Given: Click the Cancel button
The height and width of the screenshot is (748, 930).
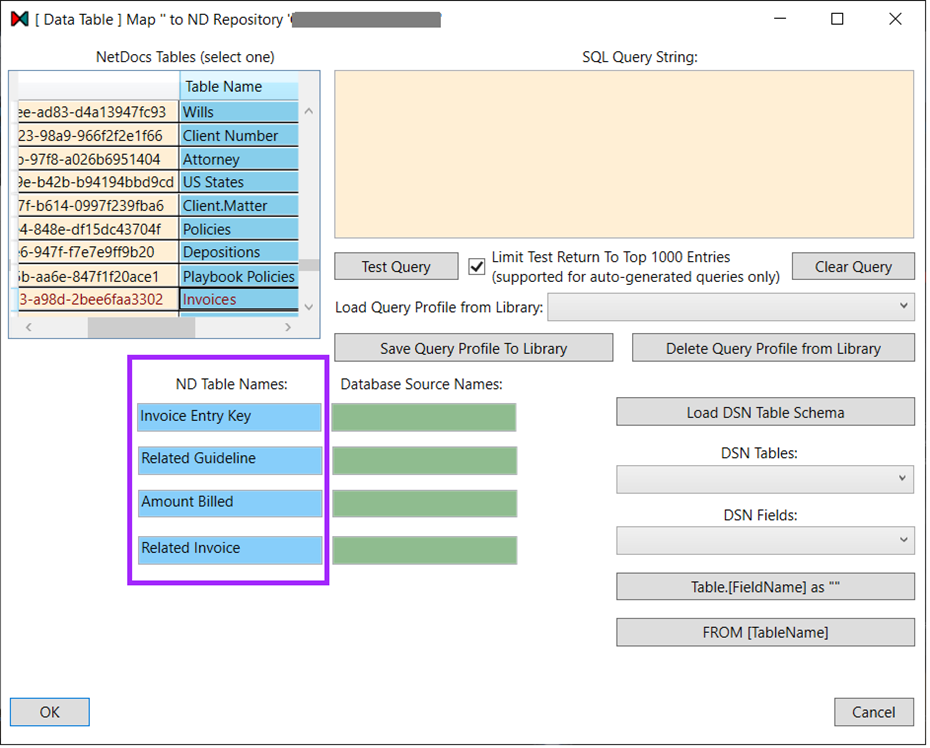Looking at the screenshot, I should pos(874,712).
